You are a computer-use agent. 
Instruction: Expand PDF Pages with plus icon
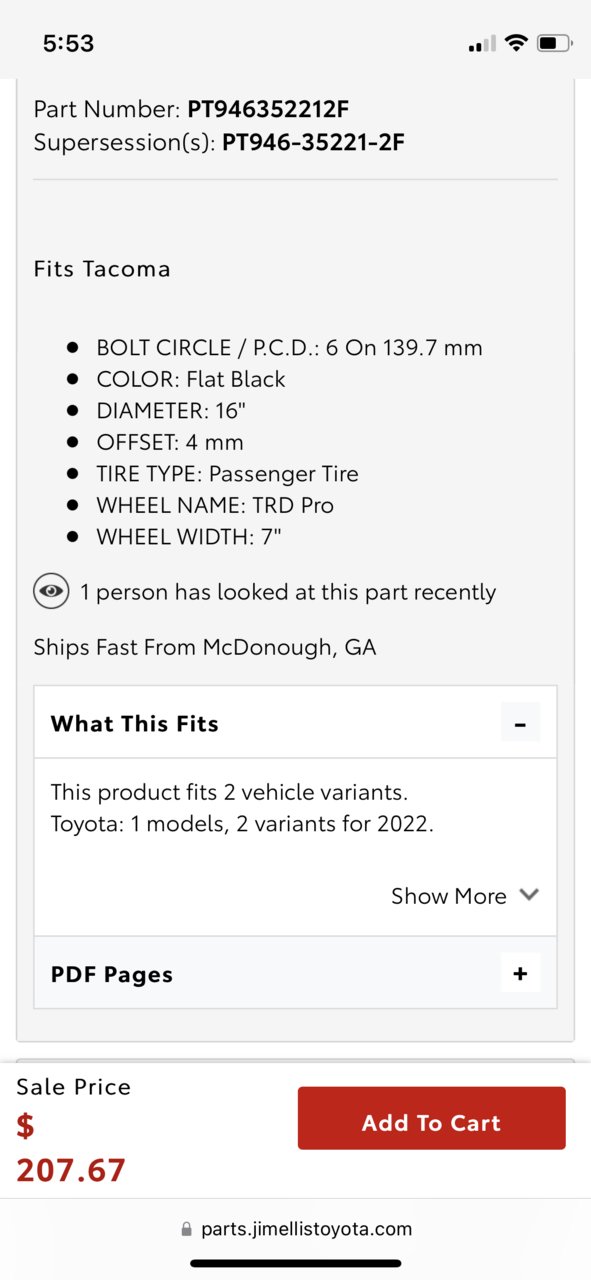coord(520,973)
